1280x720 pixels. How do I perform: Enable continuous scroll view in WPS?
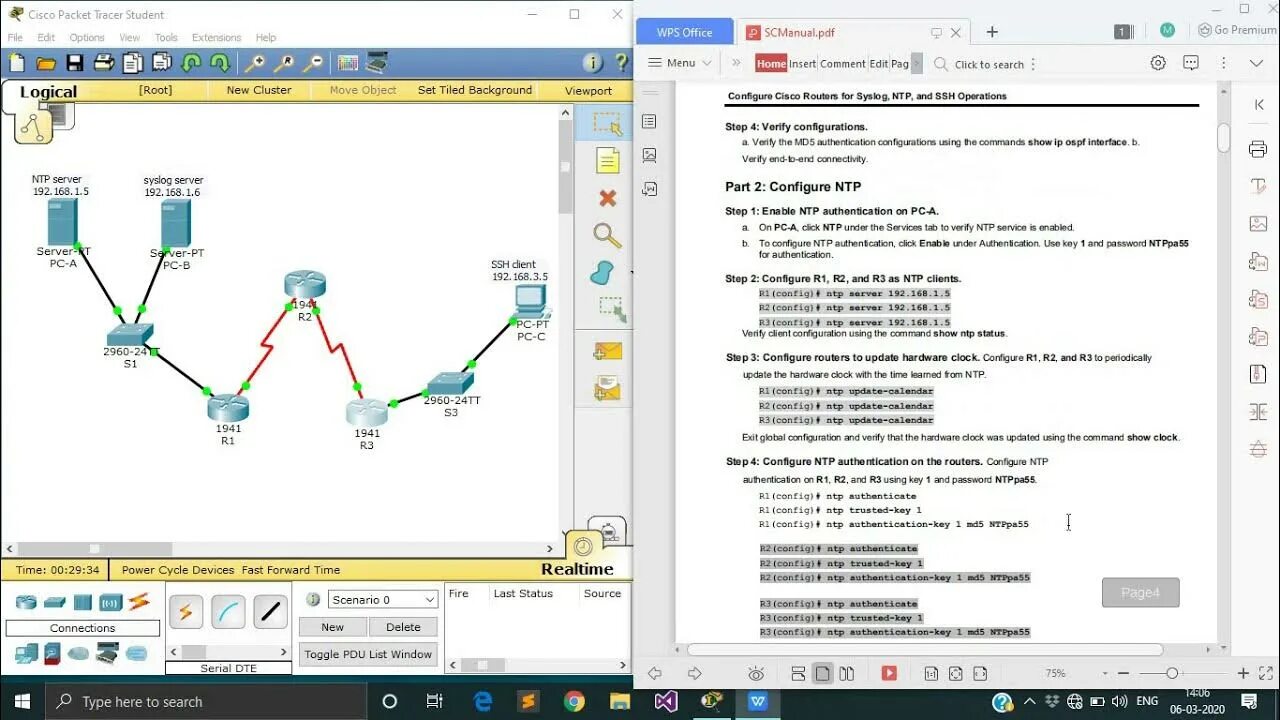[x=798, y=674]
